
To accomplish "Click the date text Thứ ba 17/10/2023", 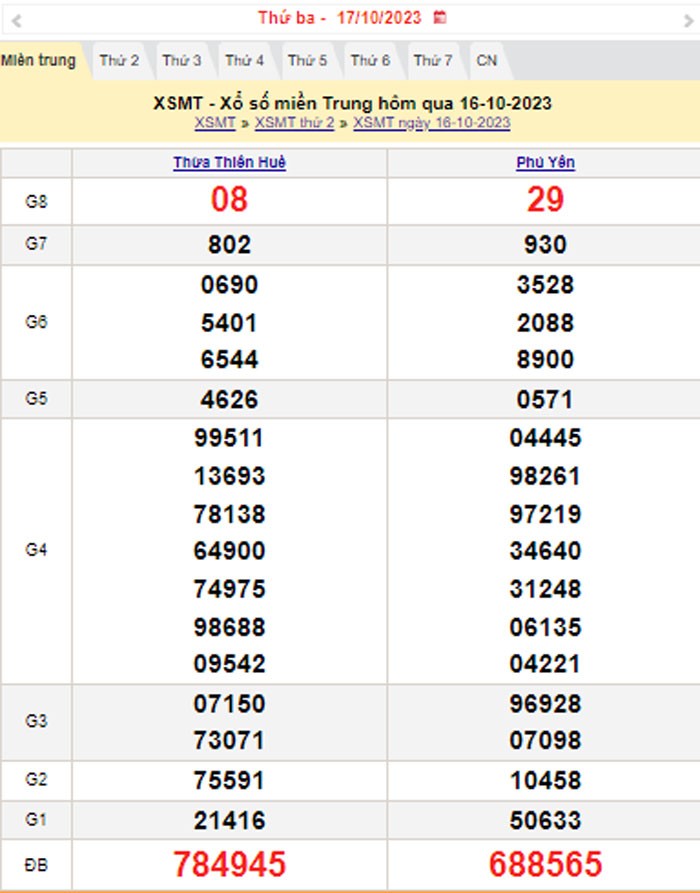I will [340, 18].
